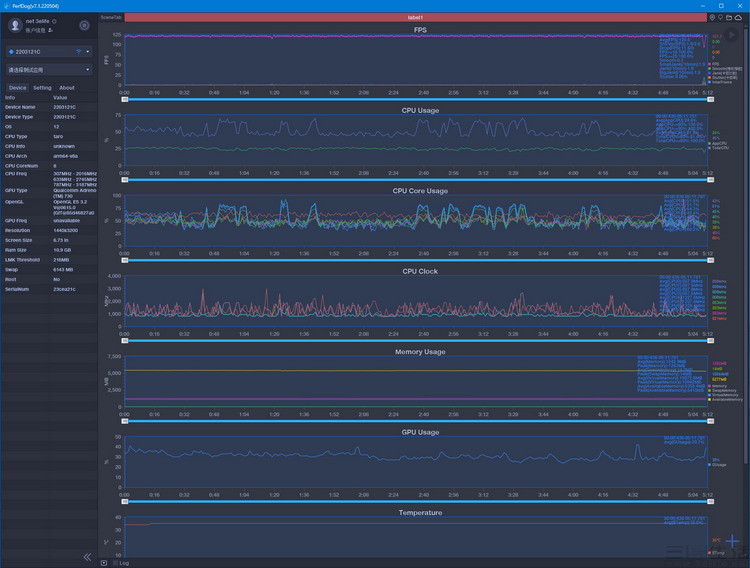The image size is (750, 568).
Task: Click the GPU Usage chart left range handle
Action: pos(125,501)
